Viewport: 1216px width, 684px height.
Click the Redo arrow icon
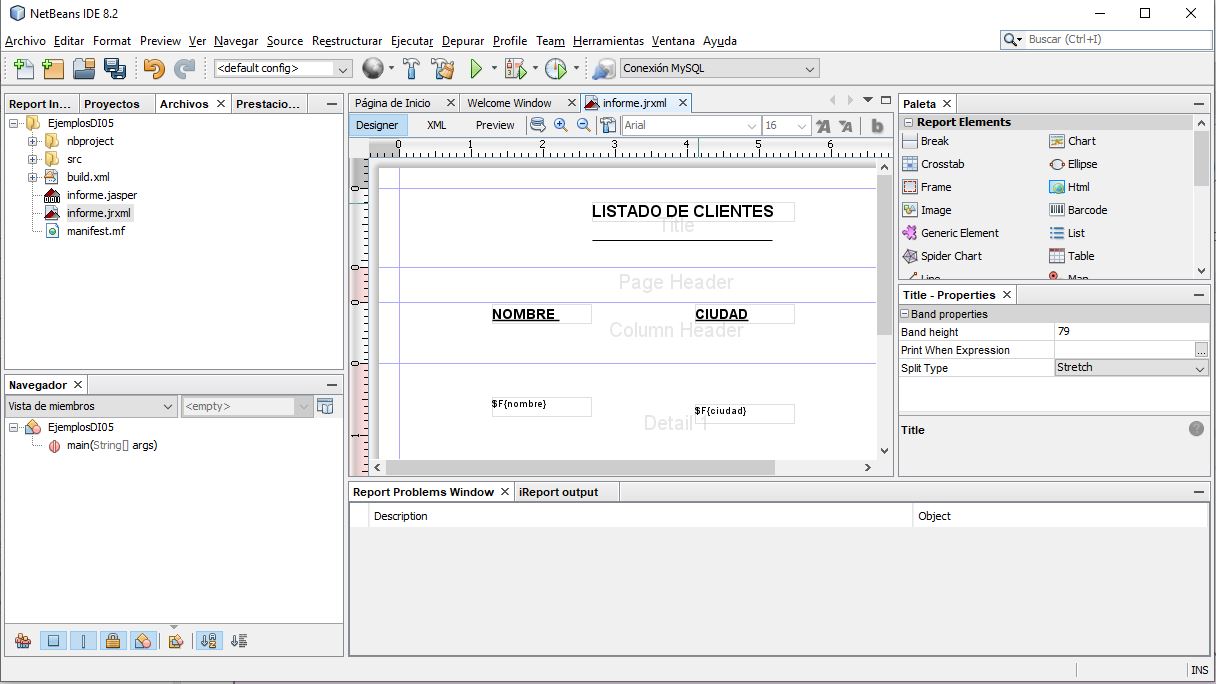point(185,68)
